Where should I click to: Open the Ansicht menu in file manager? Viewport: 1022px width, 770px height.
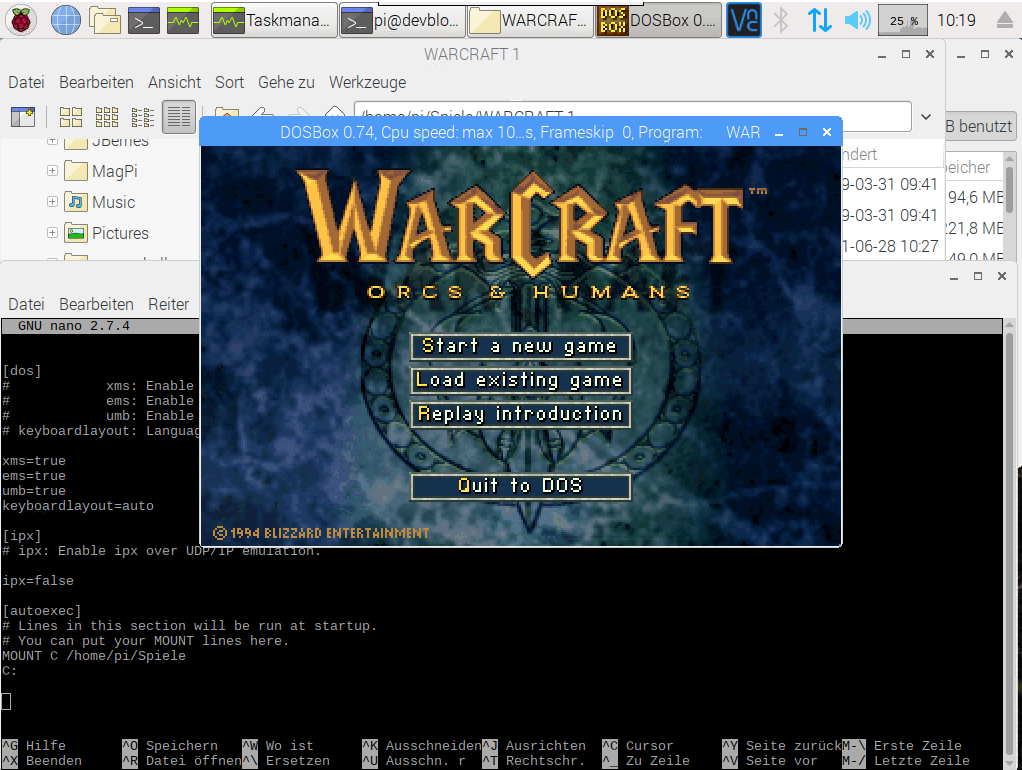[x=174, y=82]
